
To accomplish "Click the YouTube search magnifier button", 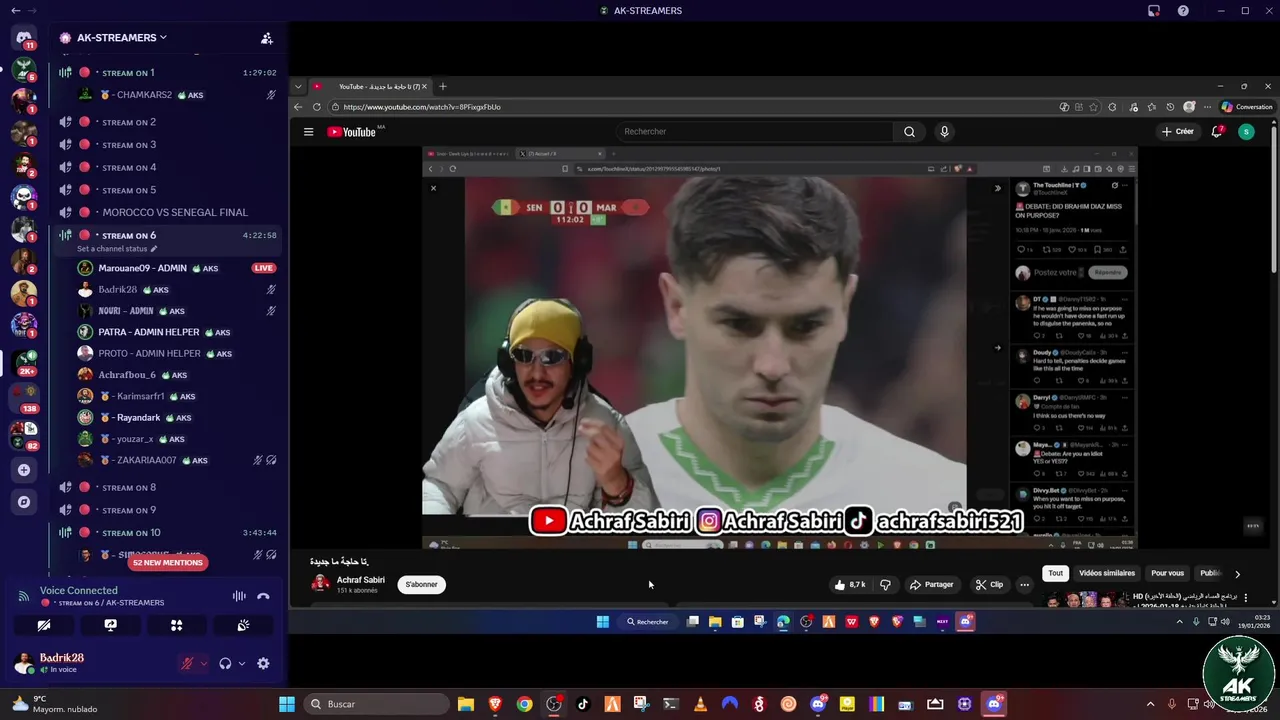I will (909, 132).
